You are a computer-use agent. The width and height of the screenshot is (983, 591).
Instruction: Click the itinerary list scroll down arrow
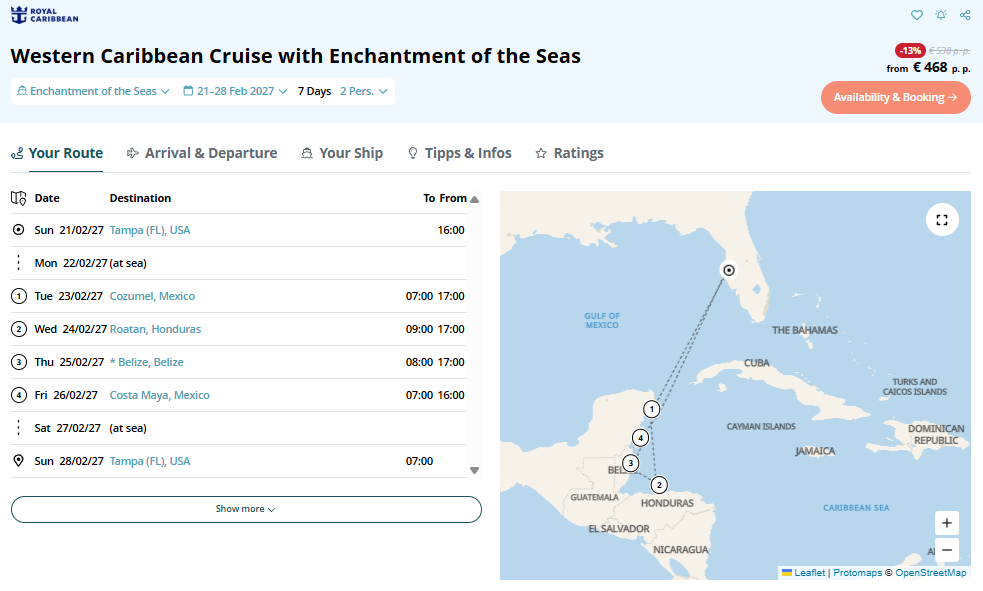coord(475,471)
